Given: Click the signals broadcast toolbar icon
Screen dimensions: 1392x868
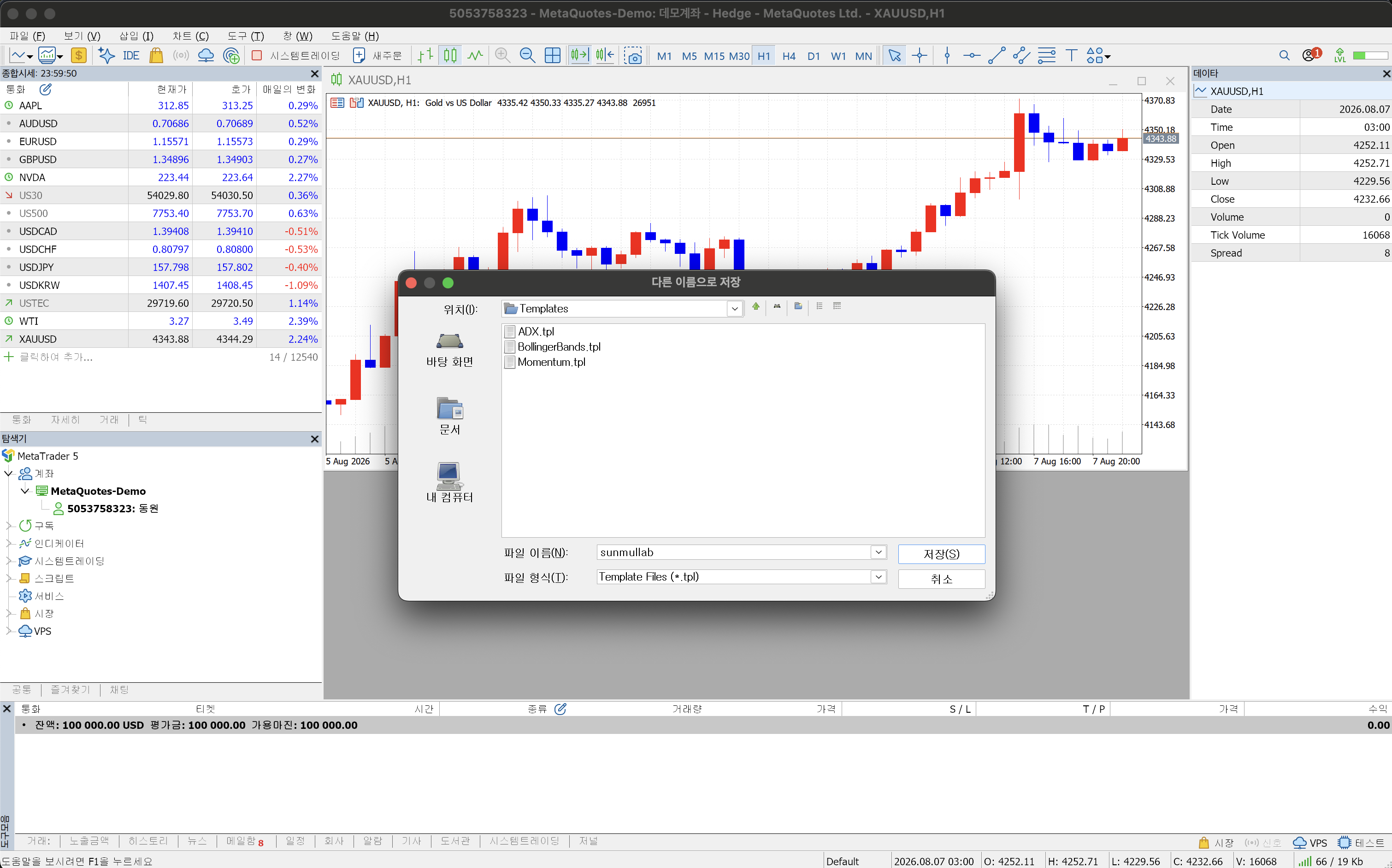Looking at the screenshot, I should 181,56.
